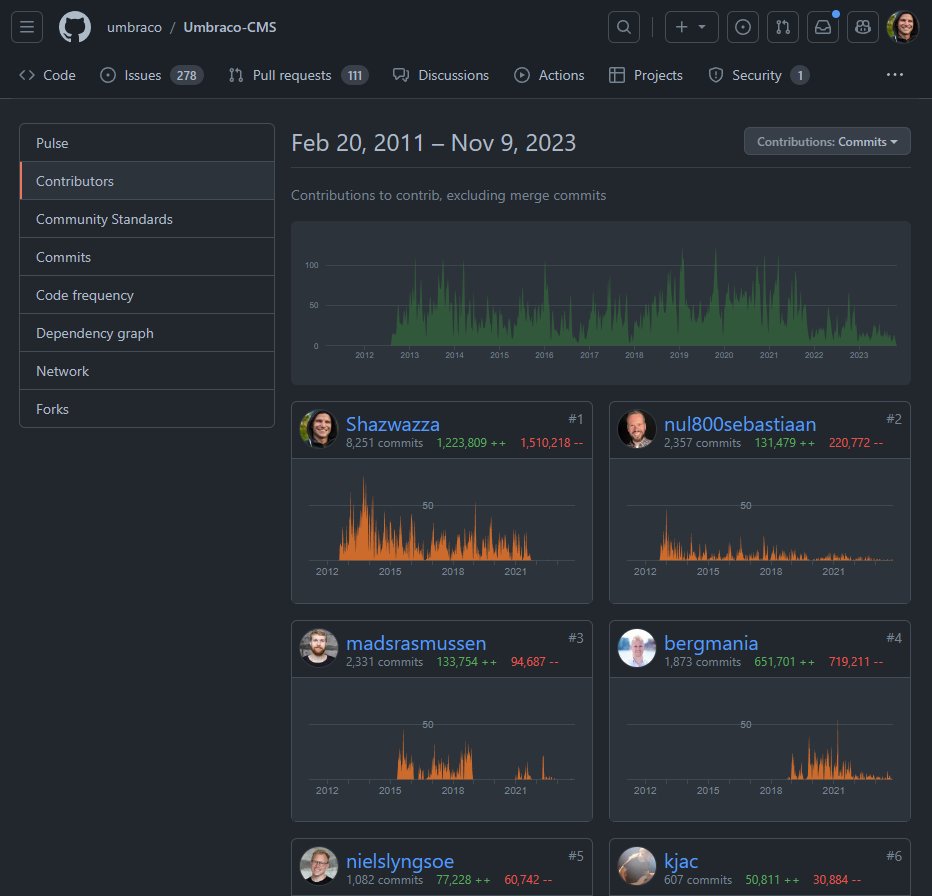Click the plus create-new icon
The image size is (932, 896).
coord(682,27)
